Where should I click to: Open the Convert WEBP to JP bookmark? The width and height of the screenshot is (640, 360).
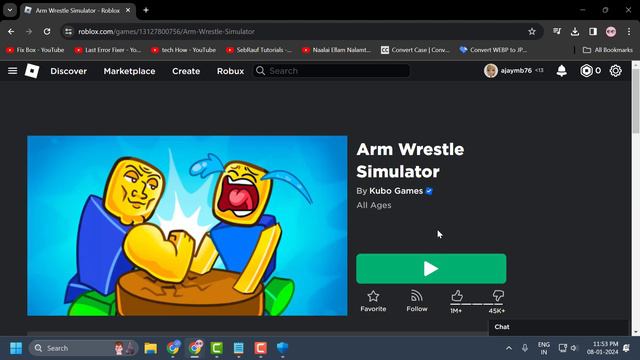tap(493, 50)
